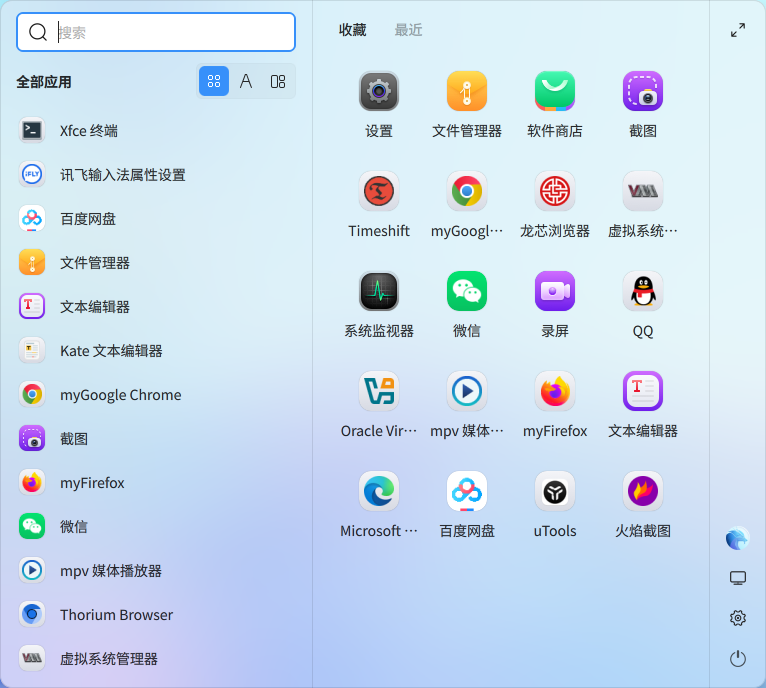This screenshot has width=766, height=688.
Task: Launch QQ penguin icon
Action: pyautogui.click(x=642, y=291)
